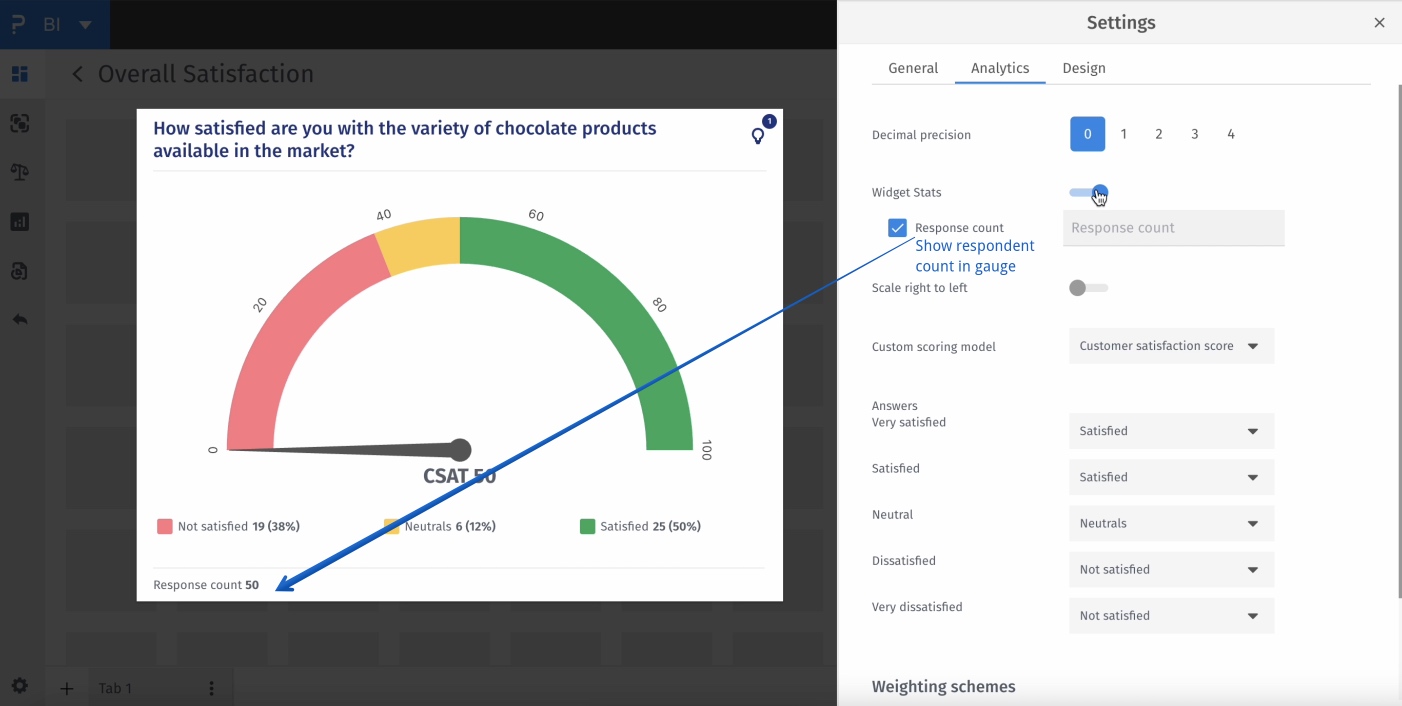Enable the Scale right to left toggle

[1088, 288]
